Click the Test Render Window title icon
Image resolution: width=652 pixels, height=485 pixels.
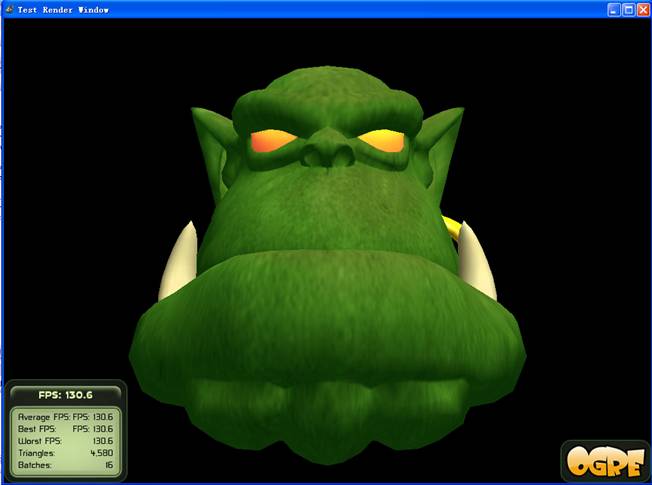pos(9,9)
